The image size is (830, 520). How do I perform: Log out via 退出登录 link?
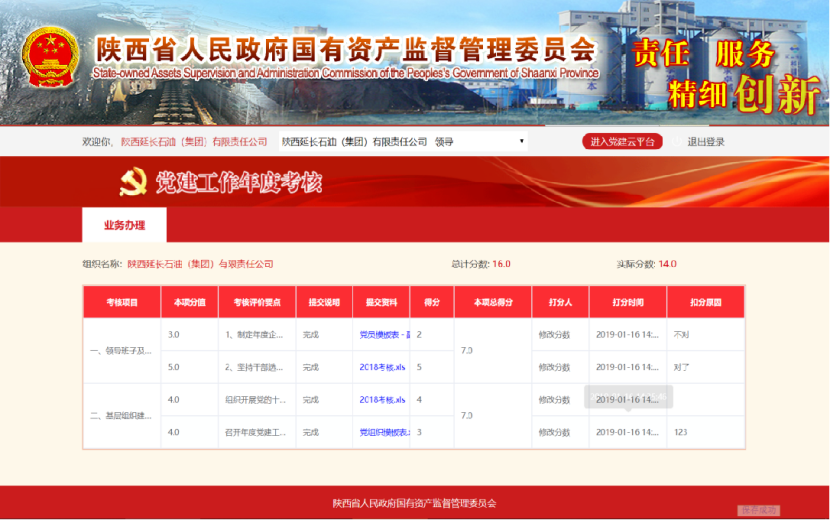tap(706, 142)
